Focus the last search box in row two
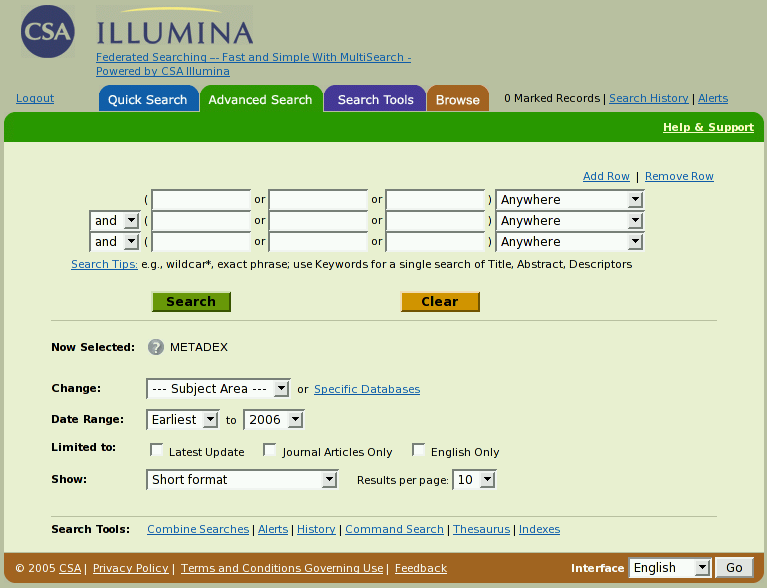 coord(435,221)
